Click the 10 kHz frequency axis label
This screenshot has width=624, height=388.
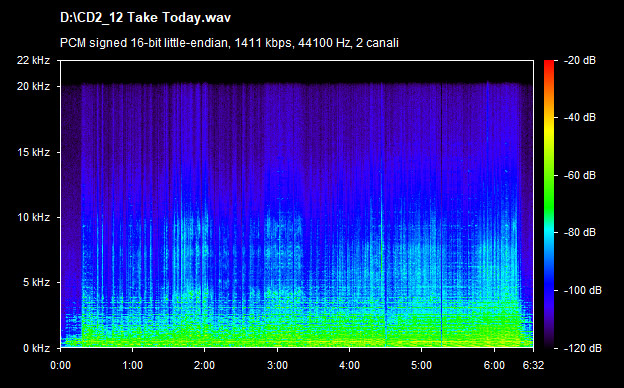[x=33, y=217]
